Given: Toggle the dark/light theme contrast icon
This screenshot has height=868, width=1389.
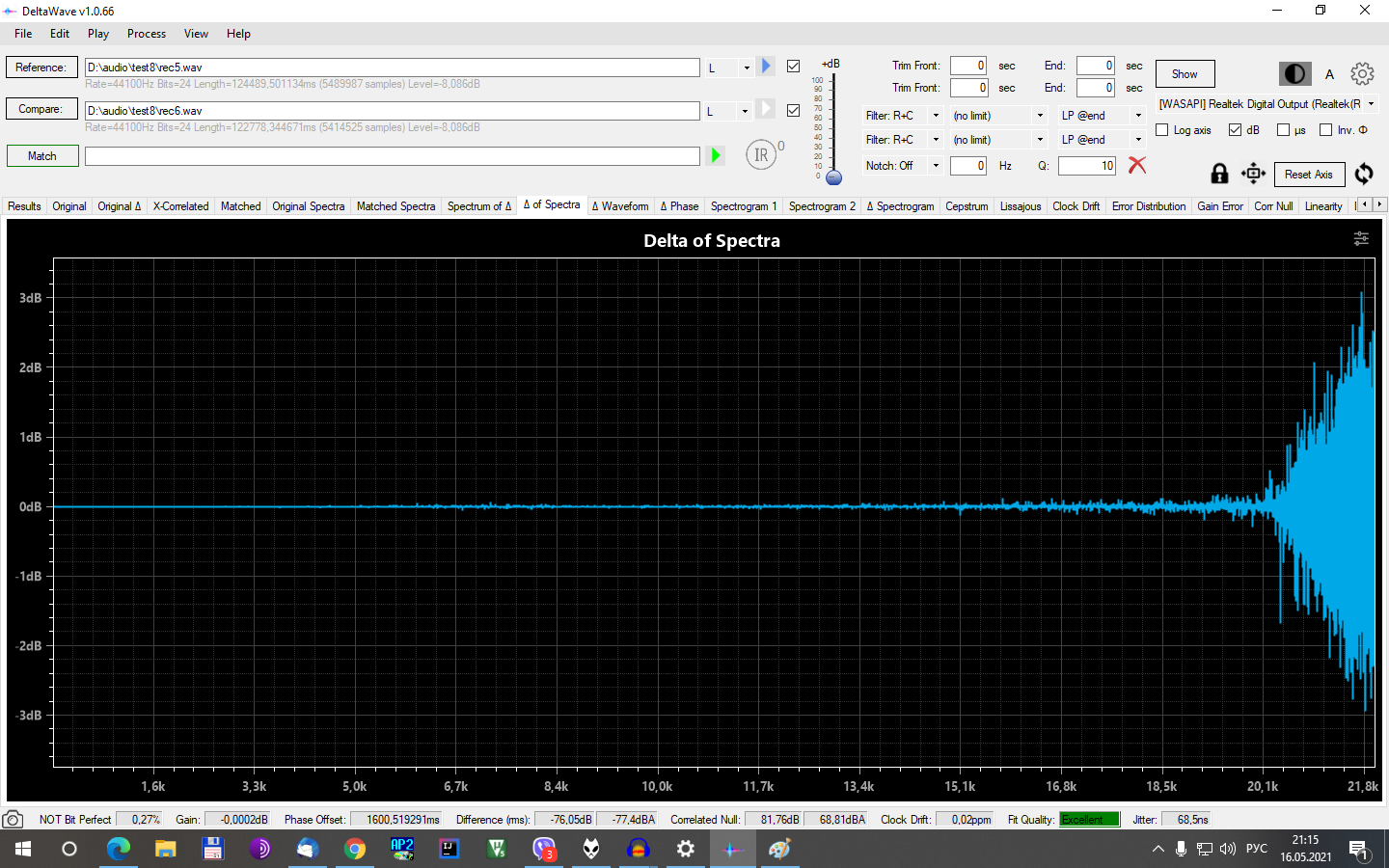Looking at the screenshot, I should pos(1294,73).
